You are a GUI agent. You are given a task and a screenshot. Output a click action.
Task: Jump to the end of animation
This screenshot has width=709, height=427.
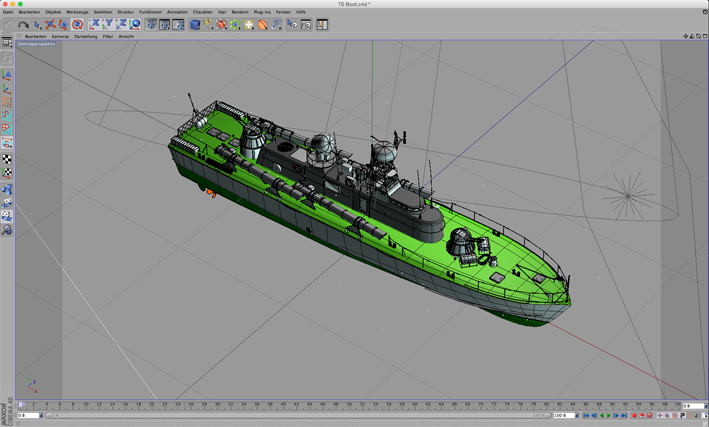point(624,415)
